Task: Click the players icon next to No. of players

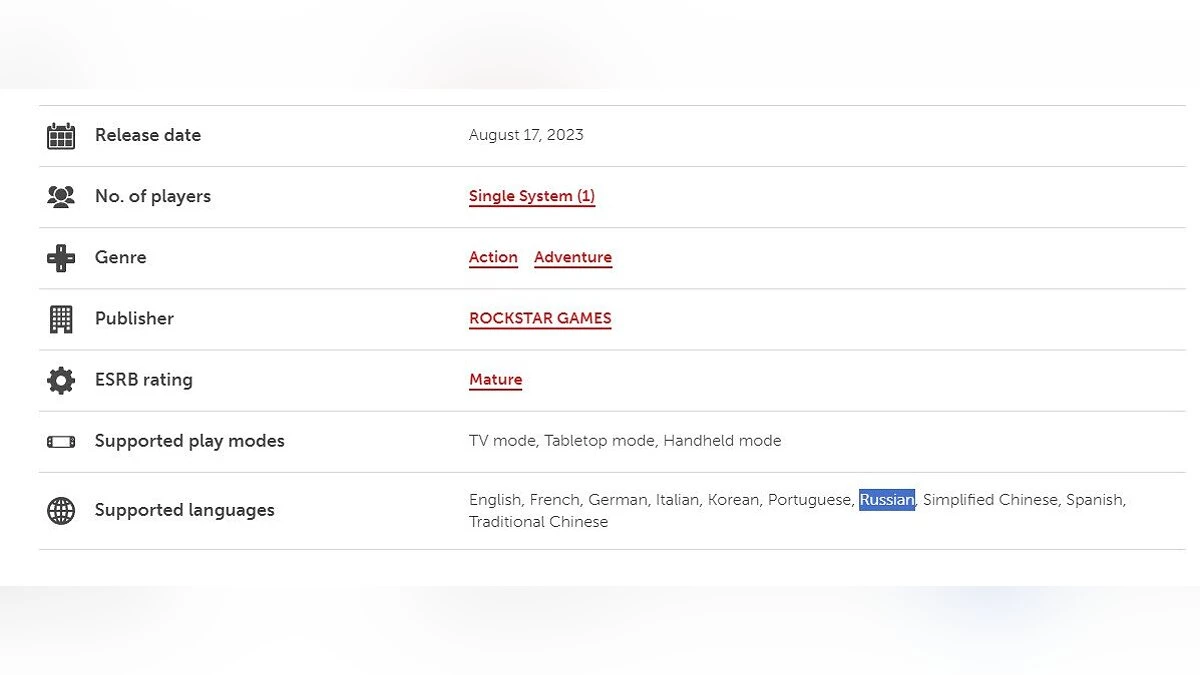Action: point(61,197)
